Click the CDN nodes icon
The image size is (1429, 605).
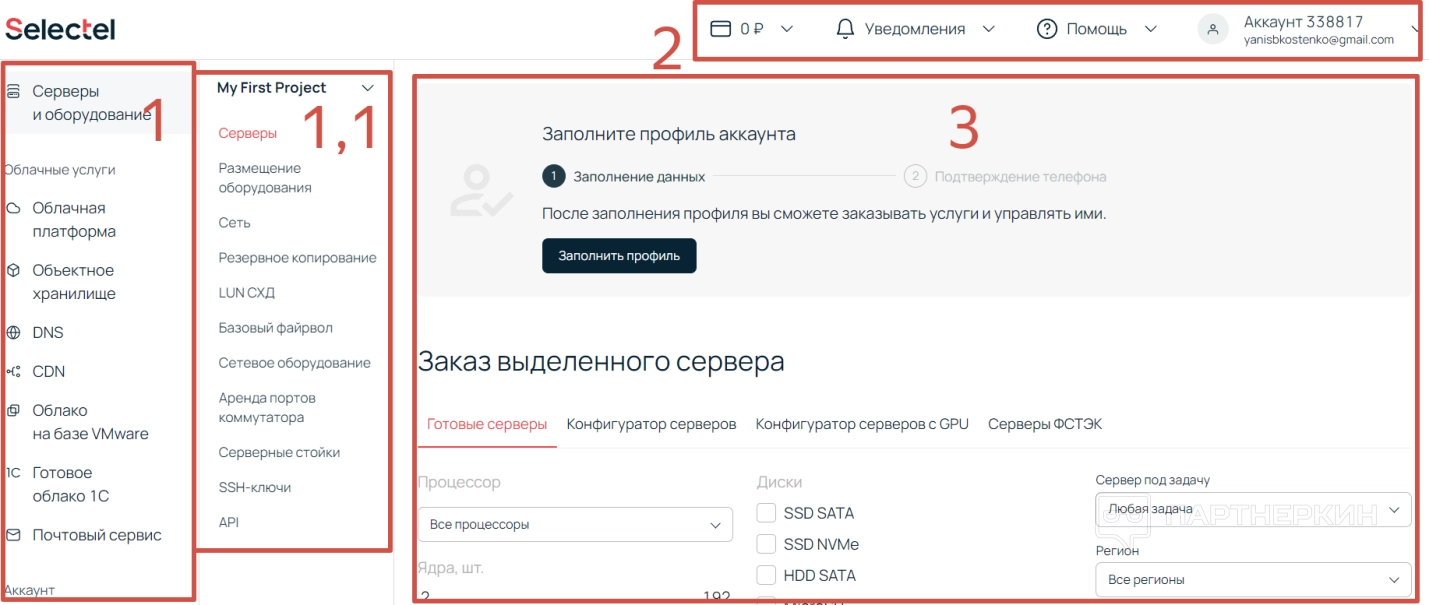point(13,371)
